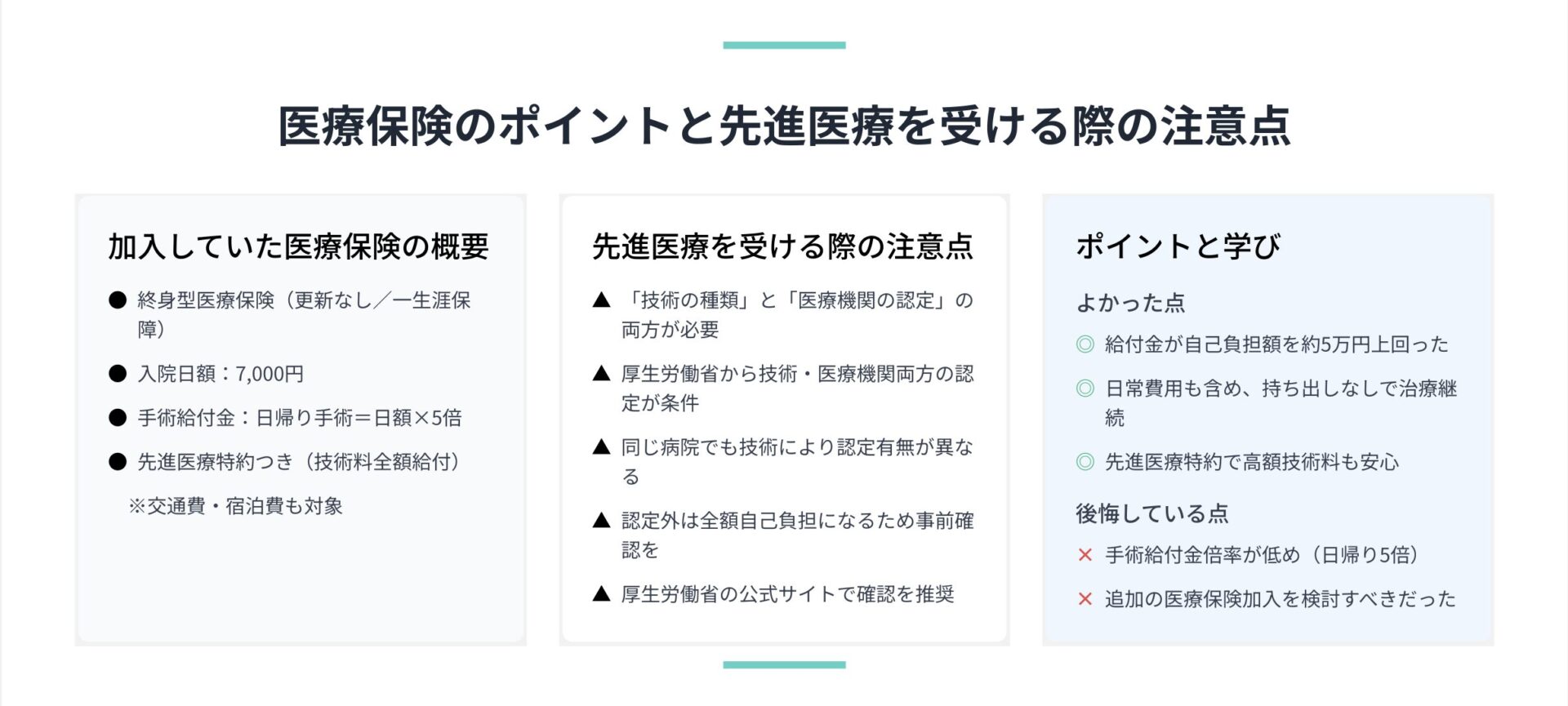This screenshot has width=1568, height=706.
Task: Click the よかった点 subheading
Action: (1130, 303)
